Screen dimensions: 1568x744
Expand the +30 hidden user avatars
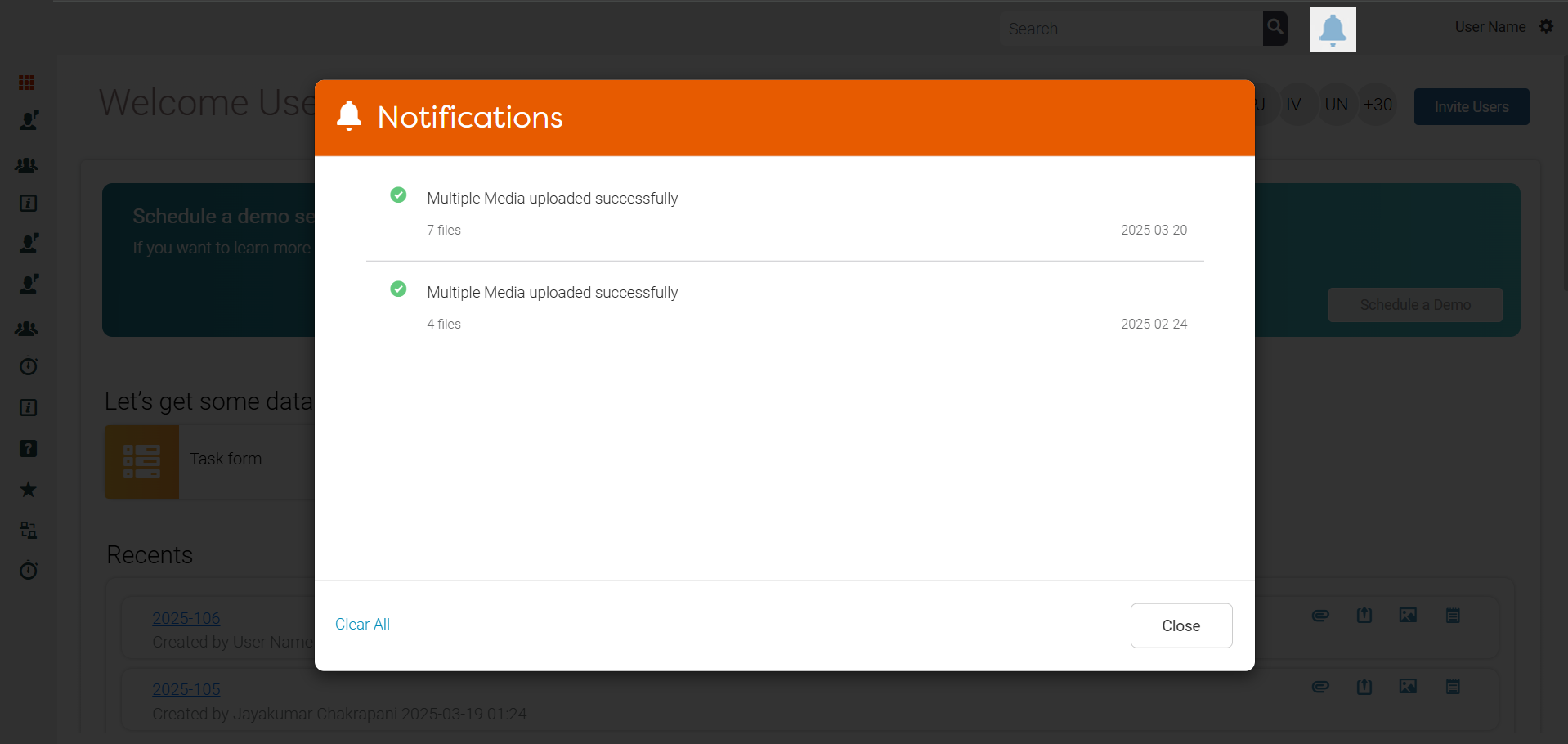[1377, 104]
